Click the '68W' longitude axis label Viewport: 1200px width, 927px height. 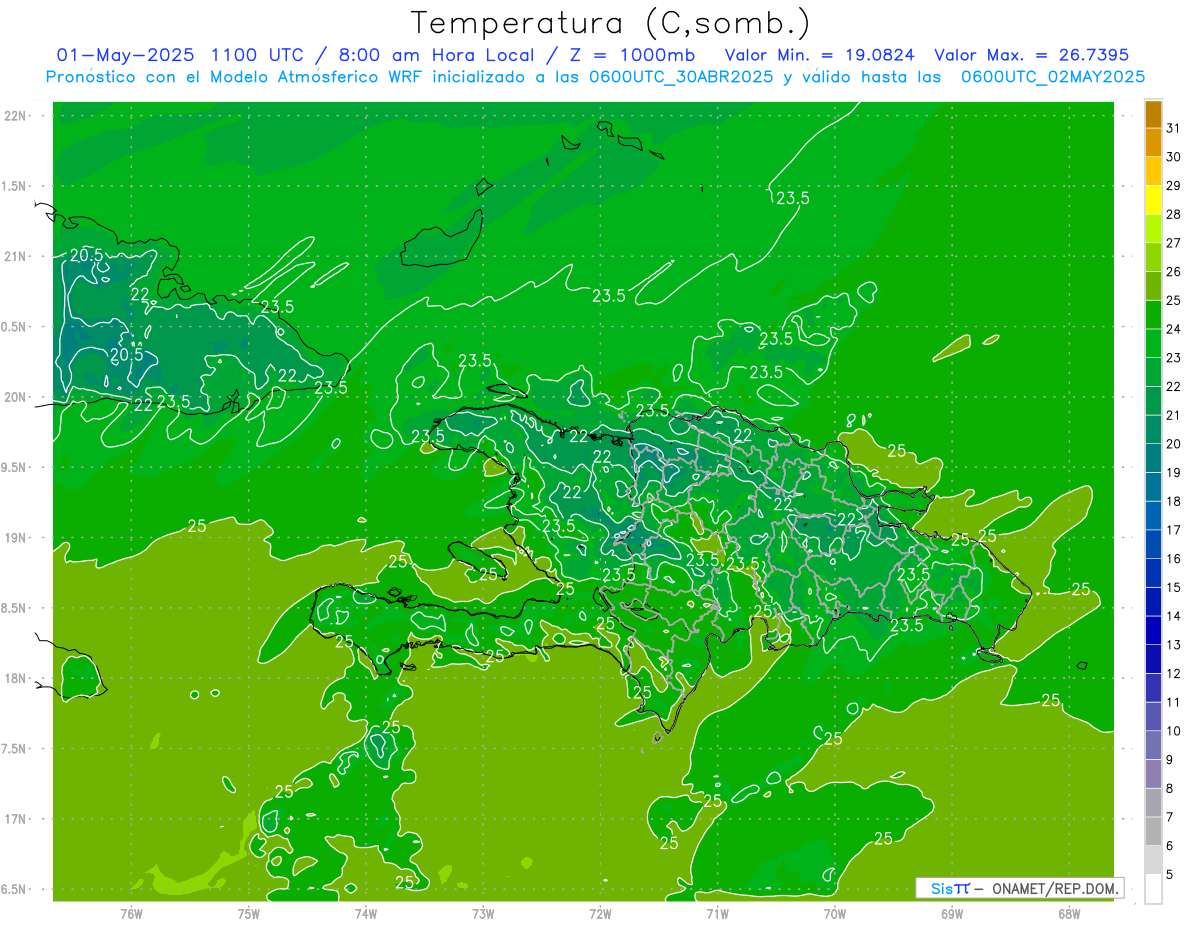(x=1069, y=913)
